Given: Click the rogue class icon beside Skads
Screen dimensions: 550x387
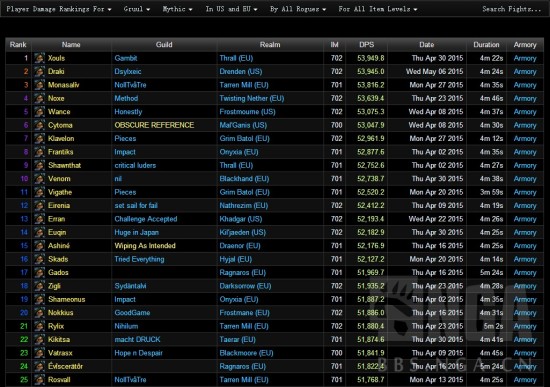Looking at the screenshot, I should pos(40,259).
